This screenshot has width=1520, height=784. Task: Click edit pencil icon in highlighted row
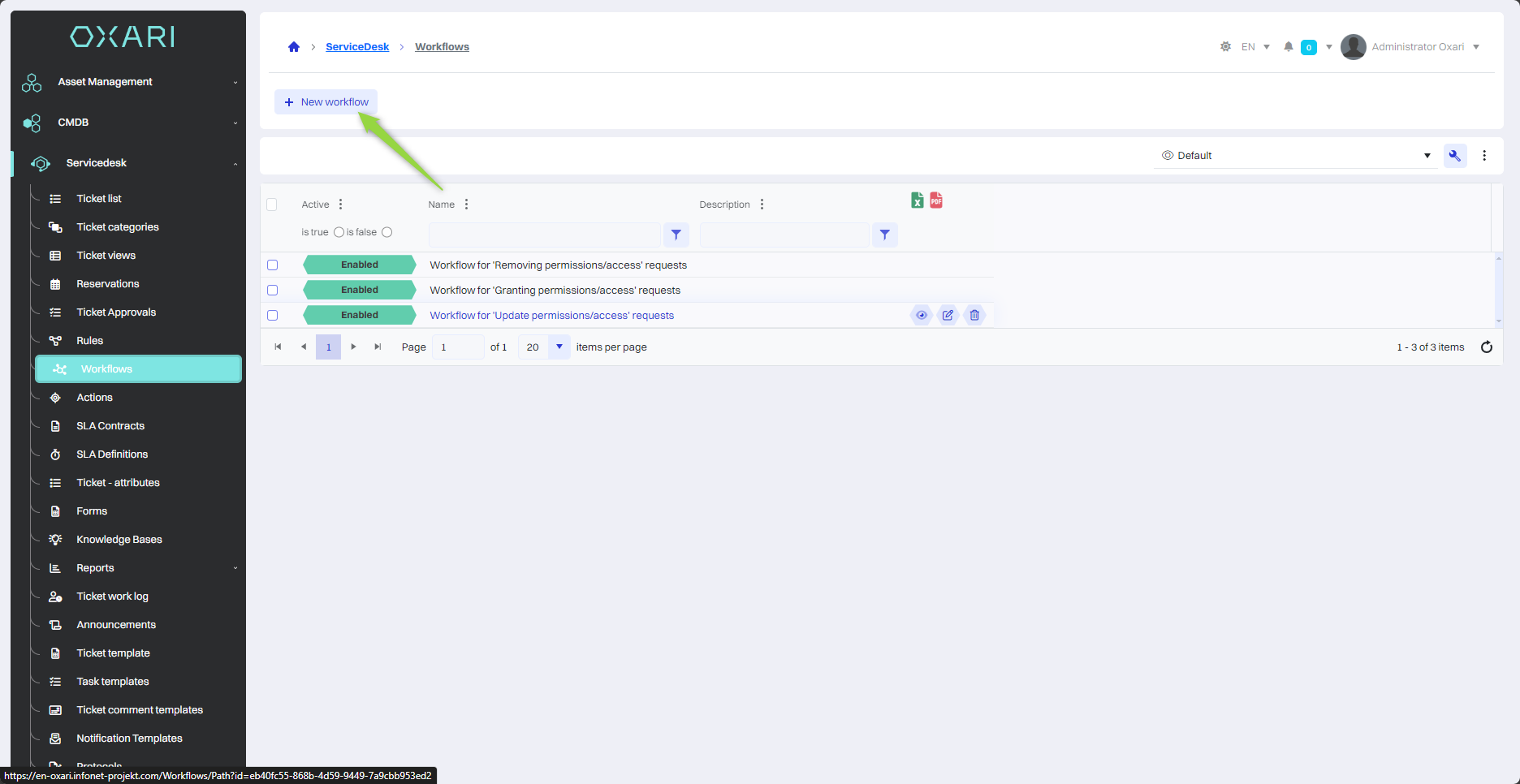(x=948, y=316)
